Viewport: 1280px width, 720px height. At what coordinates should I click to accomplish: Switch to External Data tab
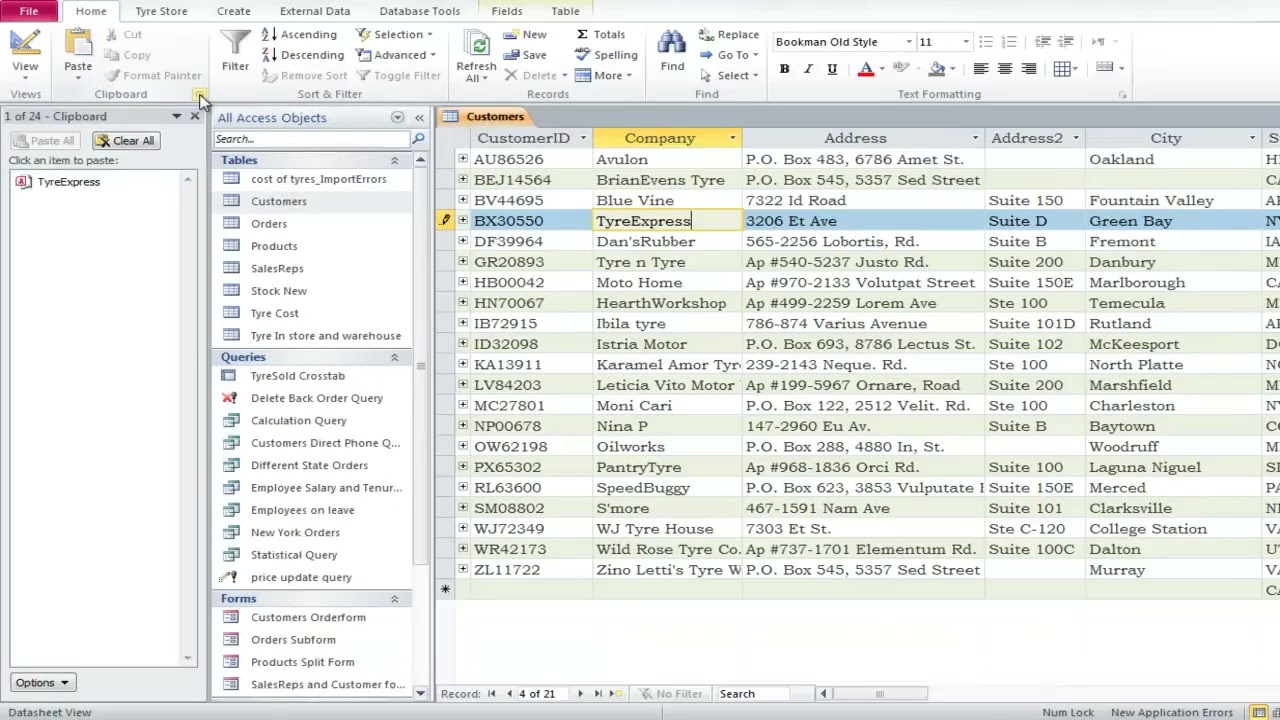coord(315,11)
